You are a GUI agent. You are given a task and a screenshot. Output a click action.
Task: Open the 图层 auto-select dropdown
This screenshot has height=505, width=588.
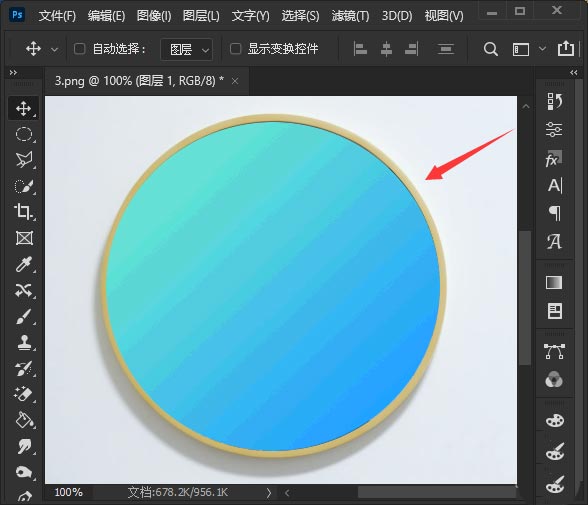click(187, 49)
